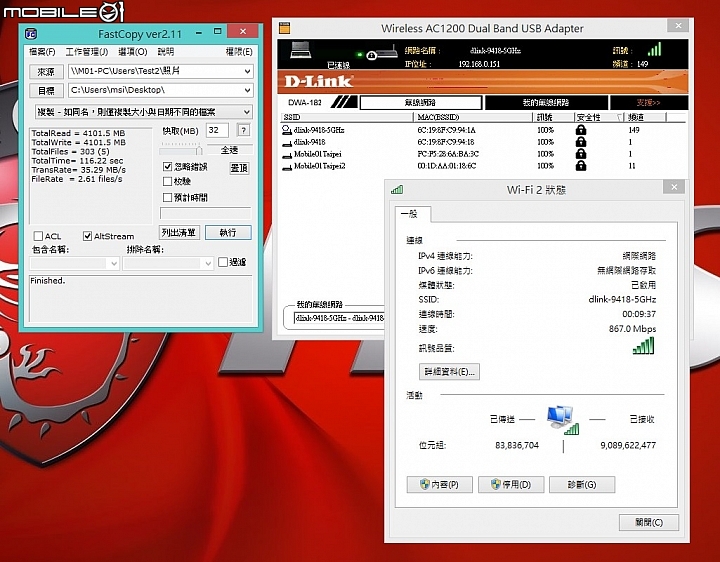Click the question mark help button in FastCopy
Screen dimensions: 720x562
[243, 130]
